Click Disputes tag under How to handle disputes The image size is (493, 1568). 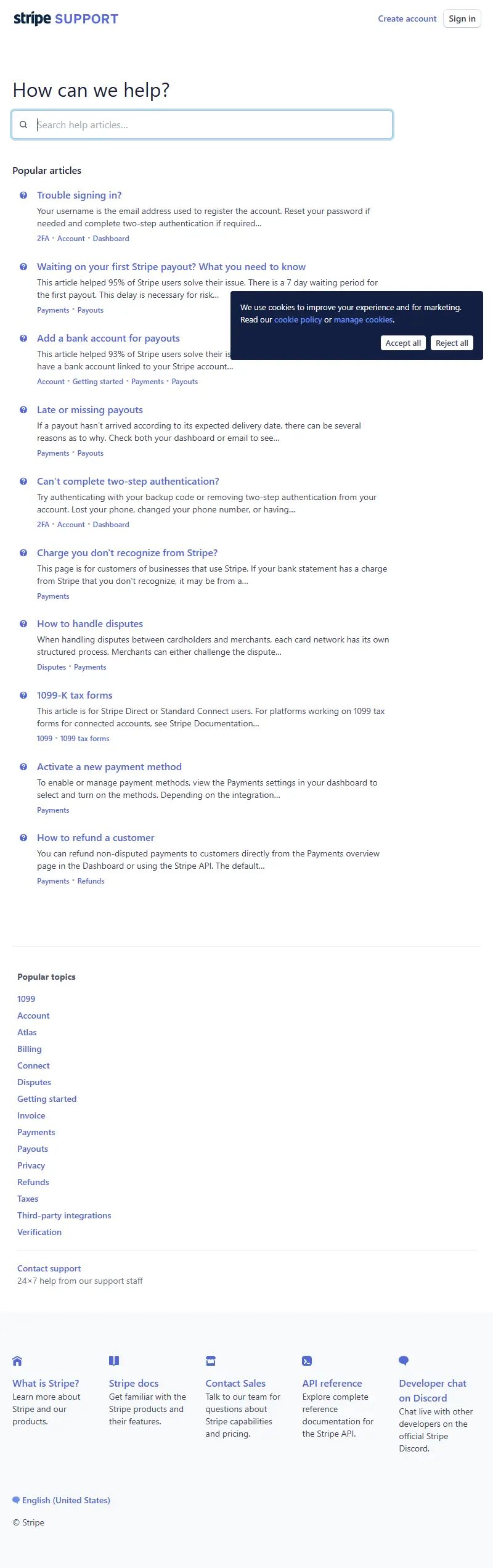point(52,667)
